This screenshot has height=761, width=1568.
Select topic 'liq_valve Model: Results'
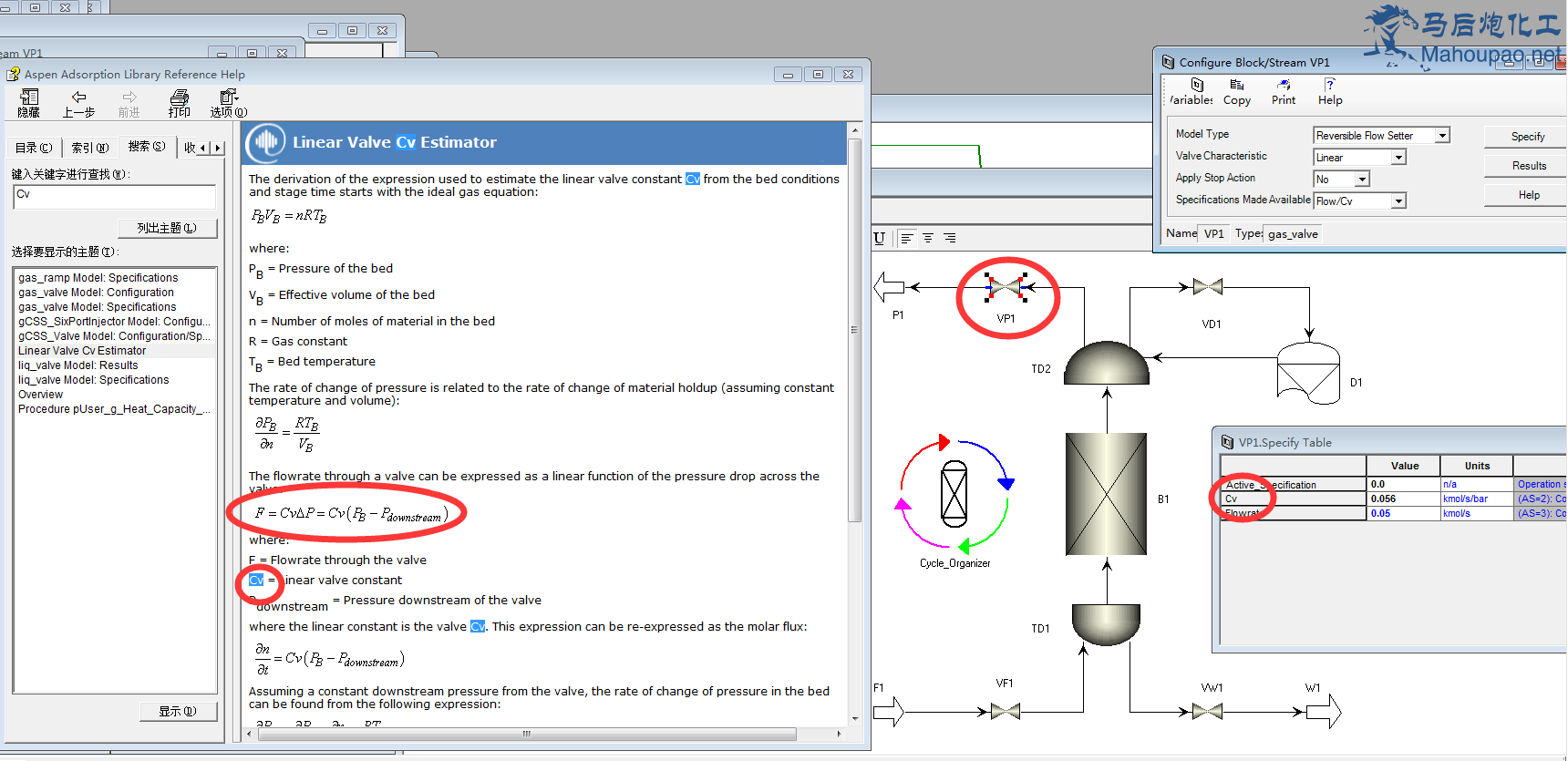[77, 365]
